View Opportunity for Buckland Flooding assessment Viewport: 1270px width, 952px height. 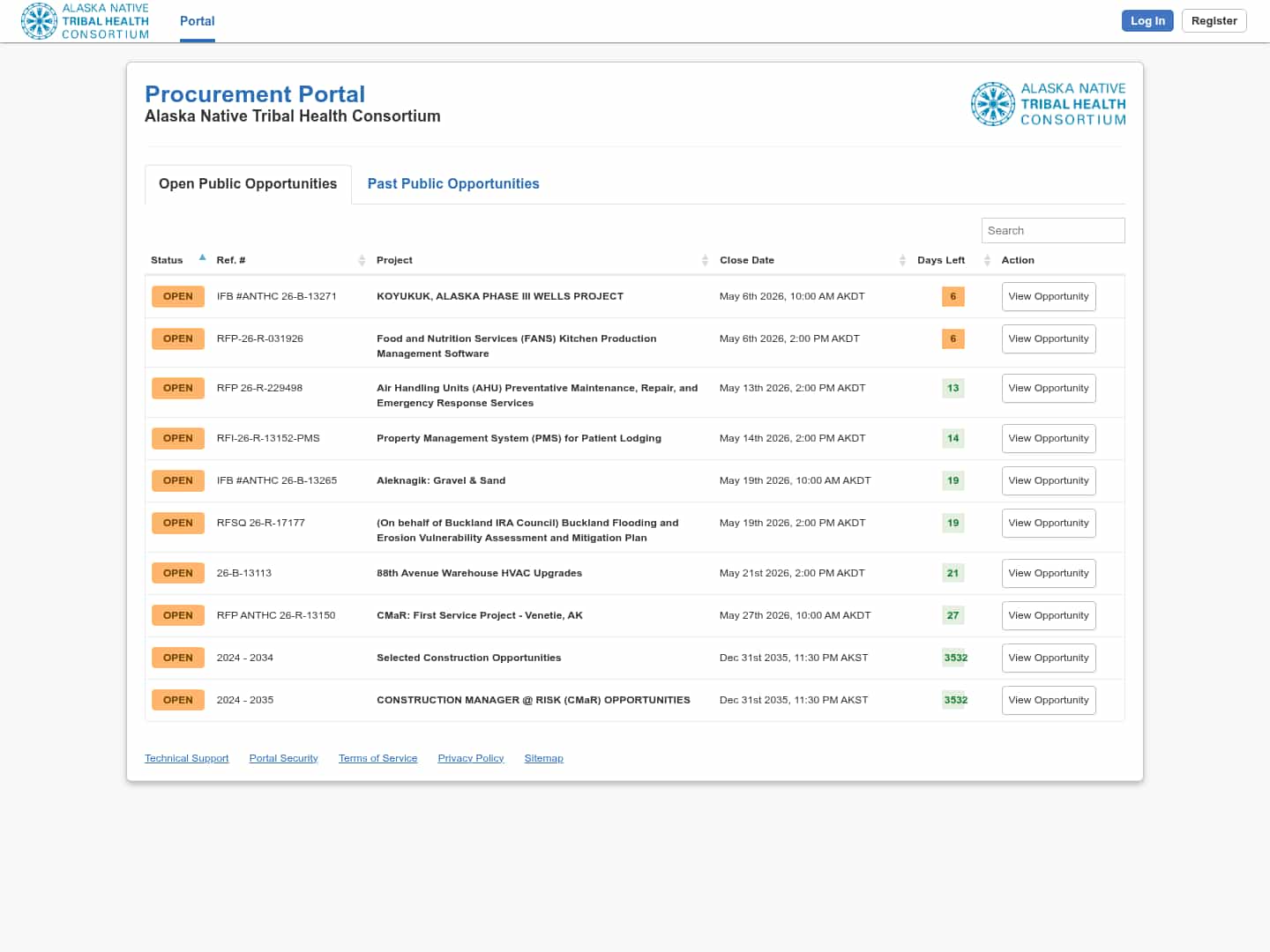[1049, 524]
